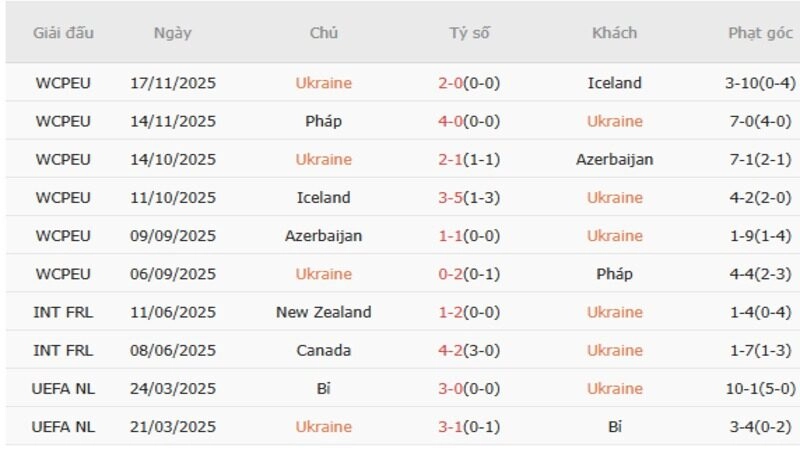Click Bỉ home team on 24/03/2025

(323, 388)
